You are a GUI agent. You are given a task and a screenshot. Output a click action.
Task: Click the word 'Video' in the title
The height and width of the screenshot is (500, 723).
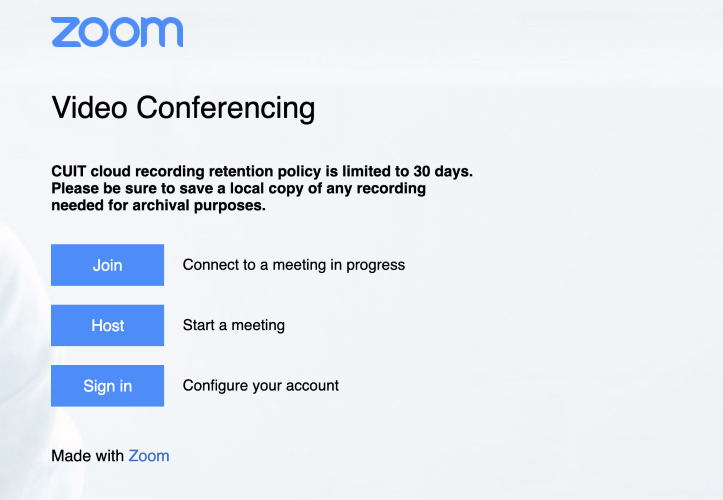tap(89, 107)
